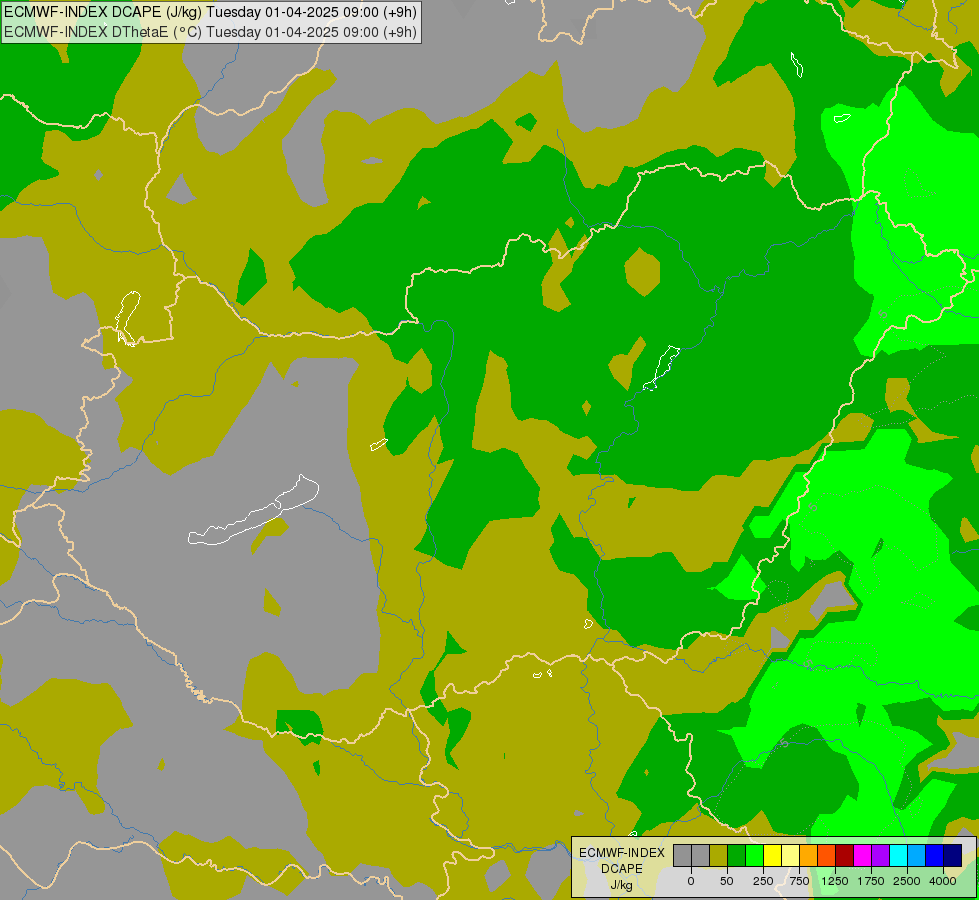This screenshot has height=900, width=979.
Task: Click the ECMWF-INDEX DThetaE title line
Action: [x=210, y=31]
